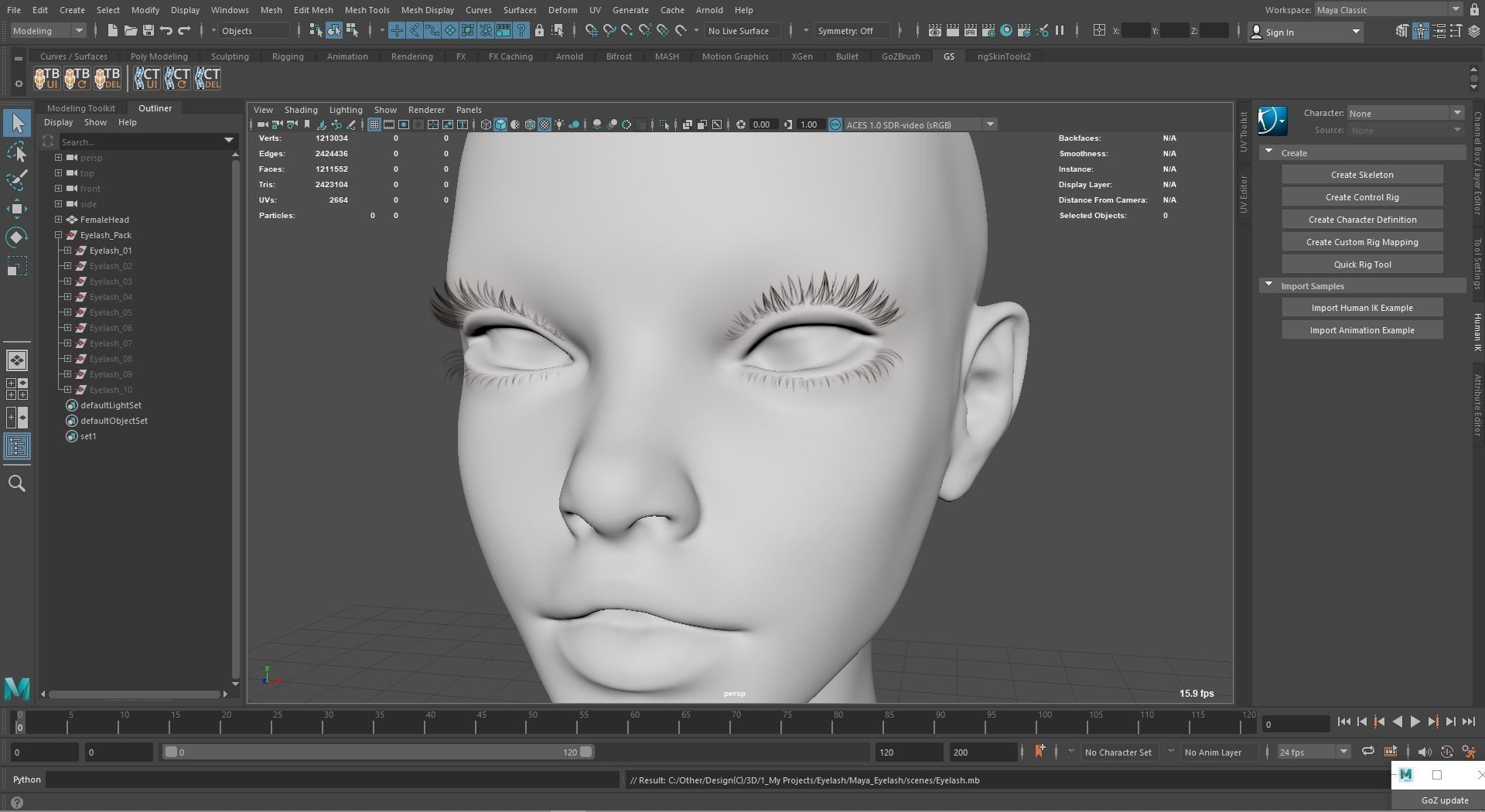
Task: Toggle smooth shade all cube icon
Action: pyautogui.click(x=500, y=125)
